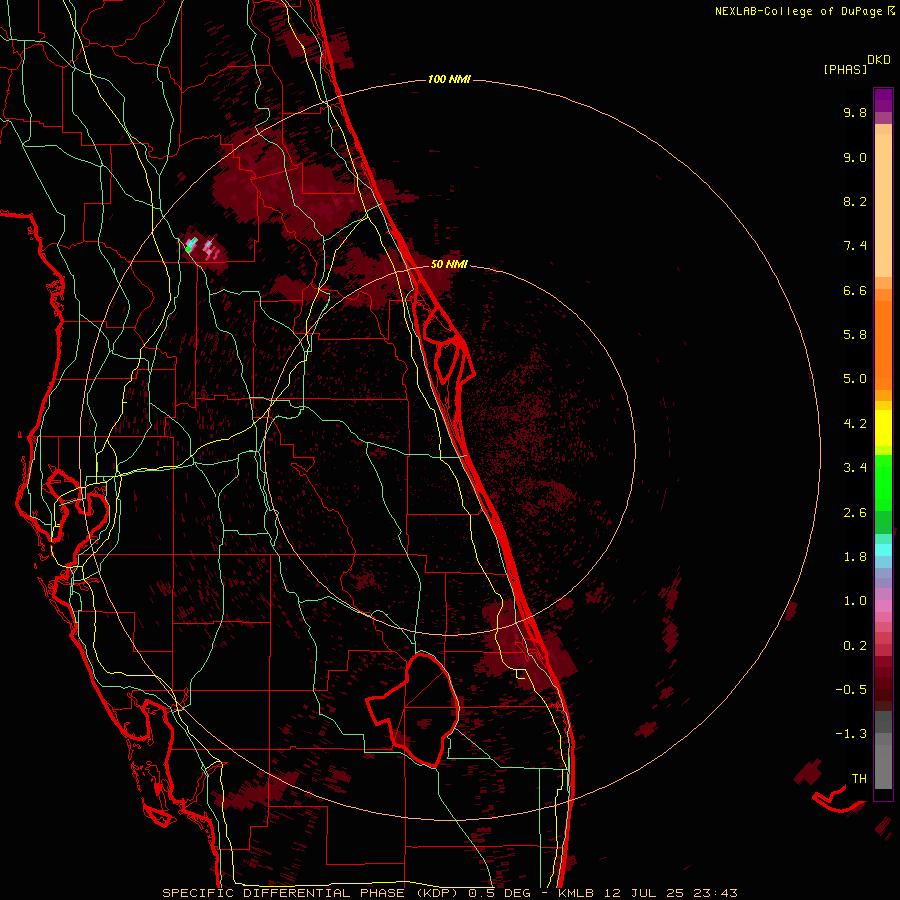Pick the pink color bar segment
Viewport: 900px width, 900px height.
(x=883, y=606)
